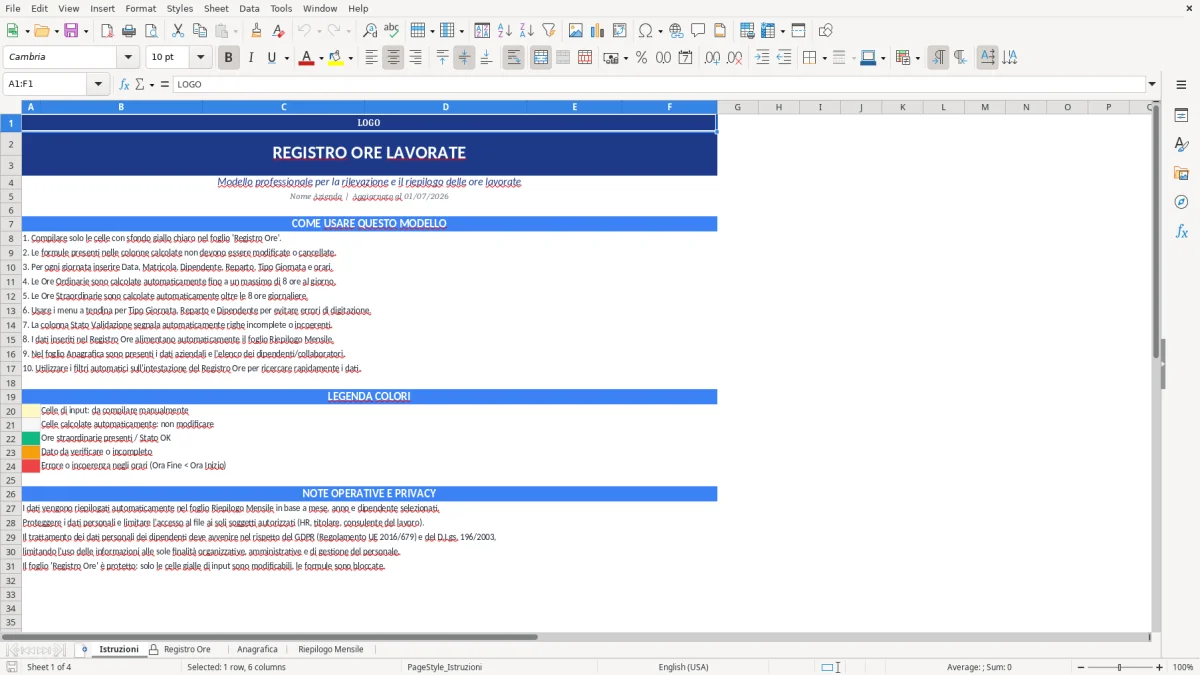Screen dimensions: 1200x675
Task: Click the Sort Ascending icon
Action: tap(504, 31)
